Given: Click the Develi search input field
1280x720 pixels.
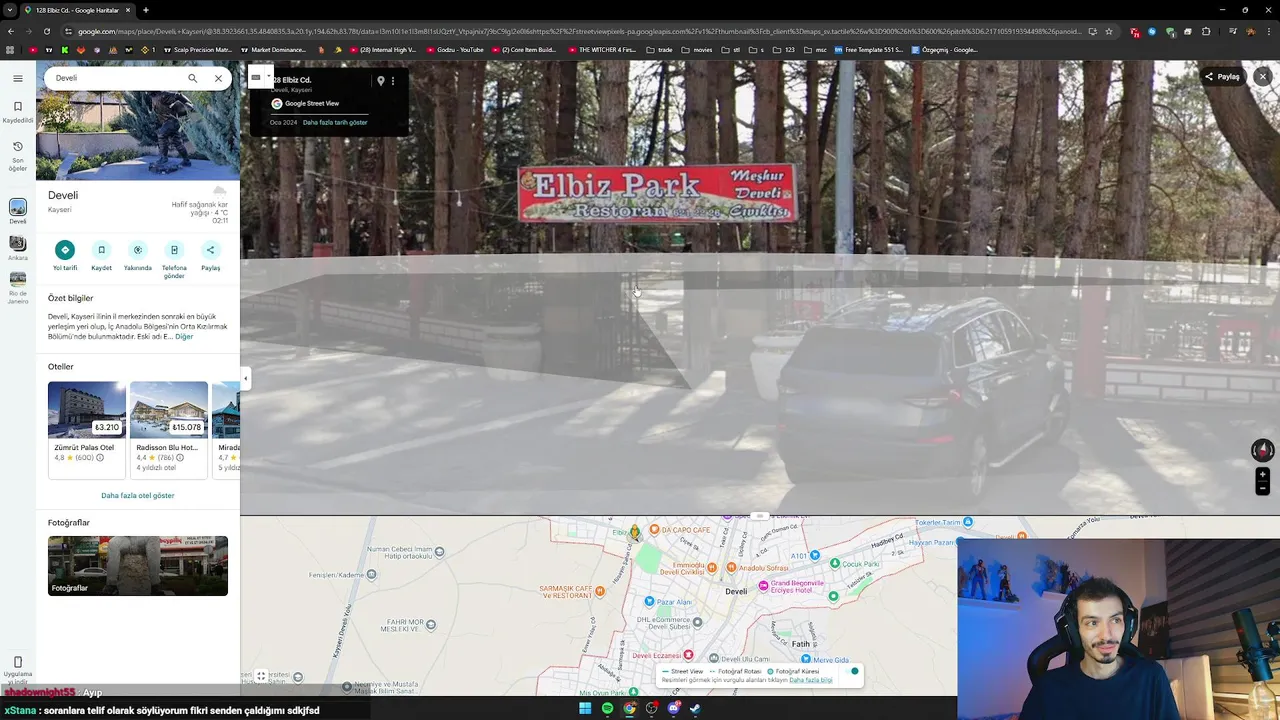Looking at the screenshot, I should [x=115, y=78].
